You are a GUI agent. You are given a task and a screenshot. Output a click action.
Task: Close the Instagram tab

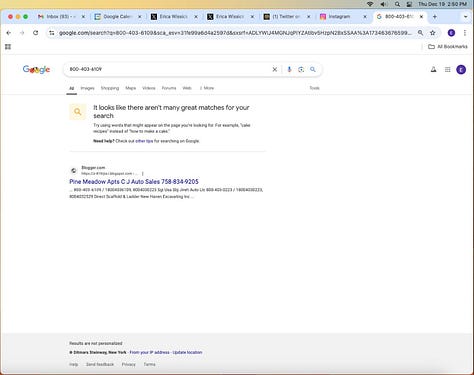click(365, 16)
